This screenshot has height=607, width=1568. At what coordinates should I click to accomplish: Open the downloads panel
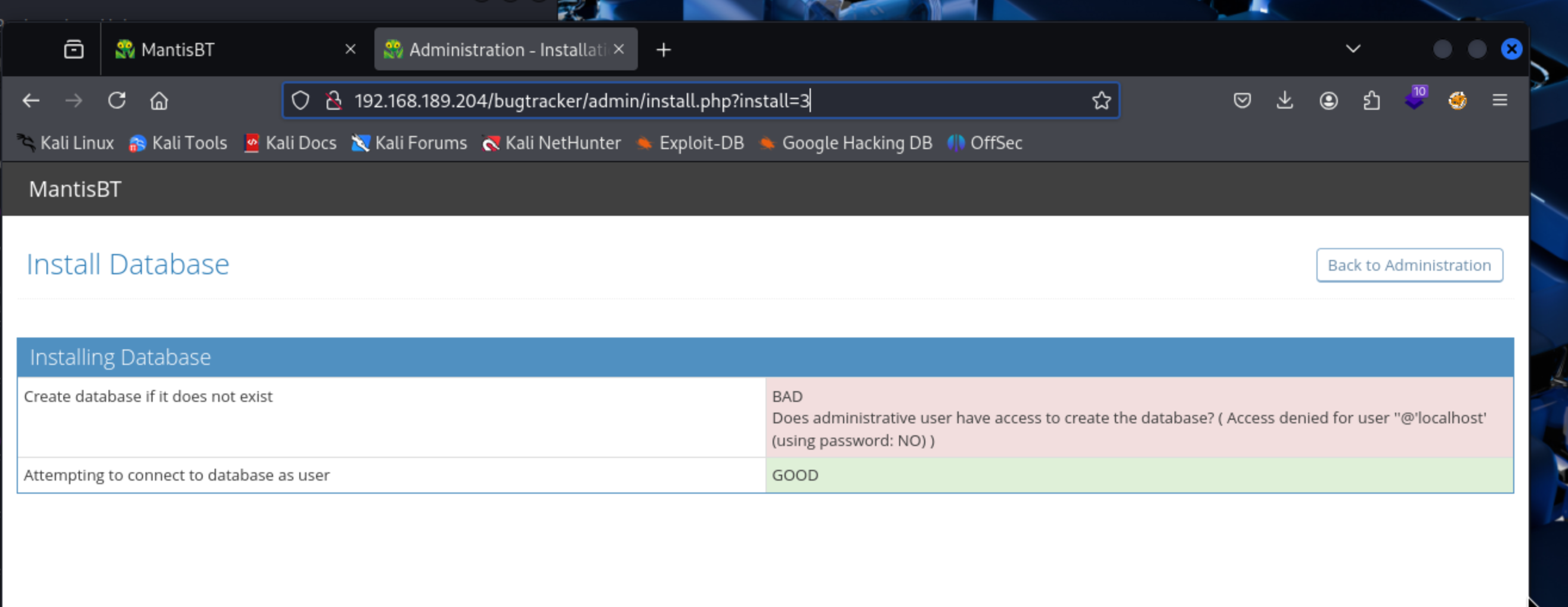[x=1284, y=100]
